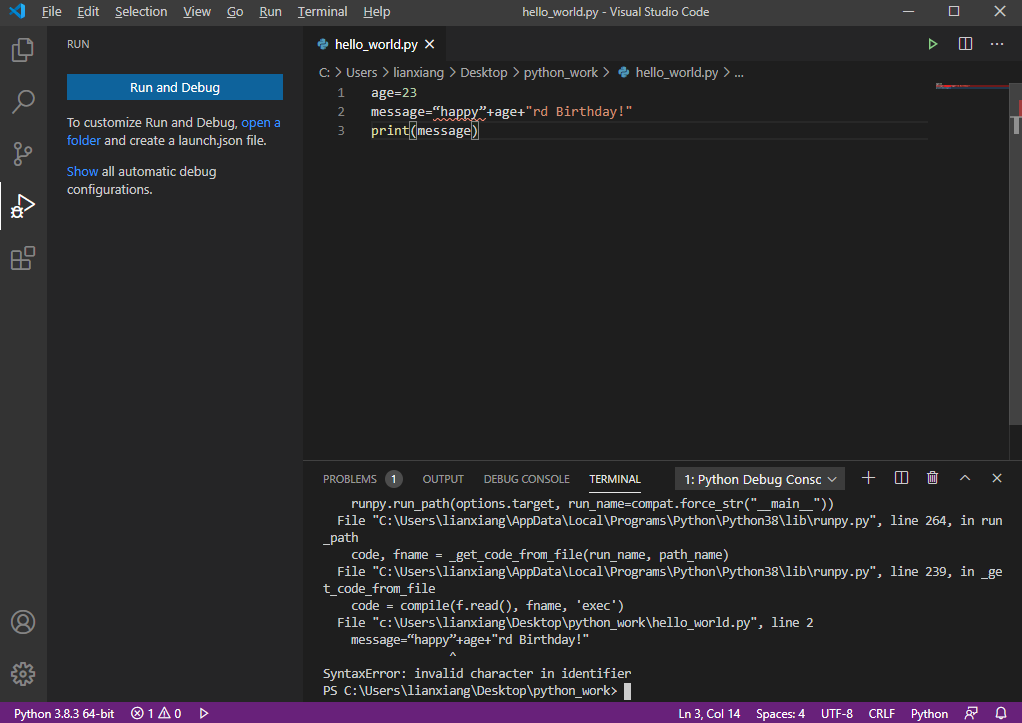Change end of line sequence CRLF
1022x723 pixels.
coord(881,713)
